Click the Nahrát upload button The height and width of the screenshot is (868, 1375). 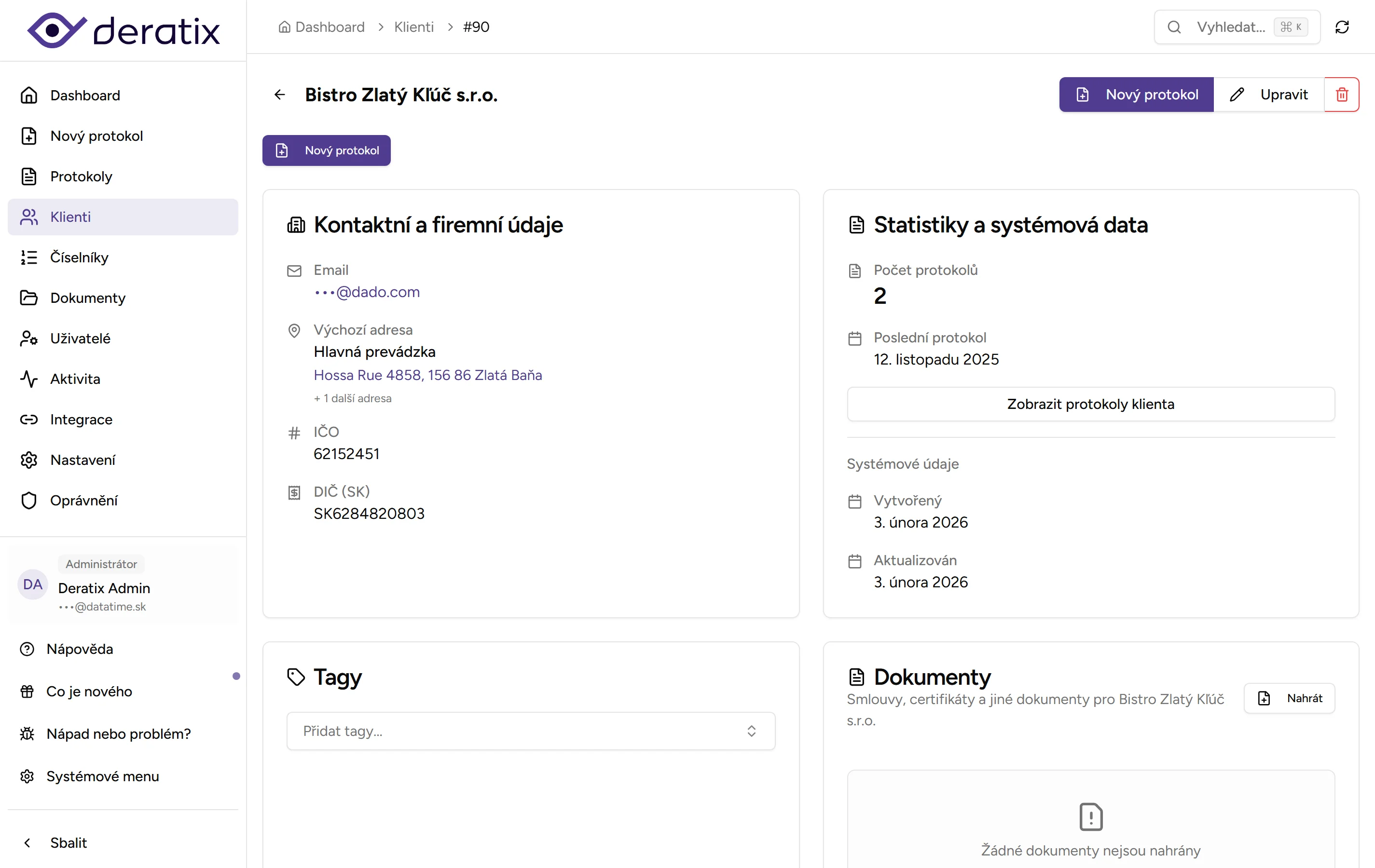pos(1289,698)
